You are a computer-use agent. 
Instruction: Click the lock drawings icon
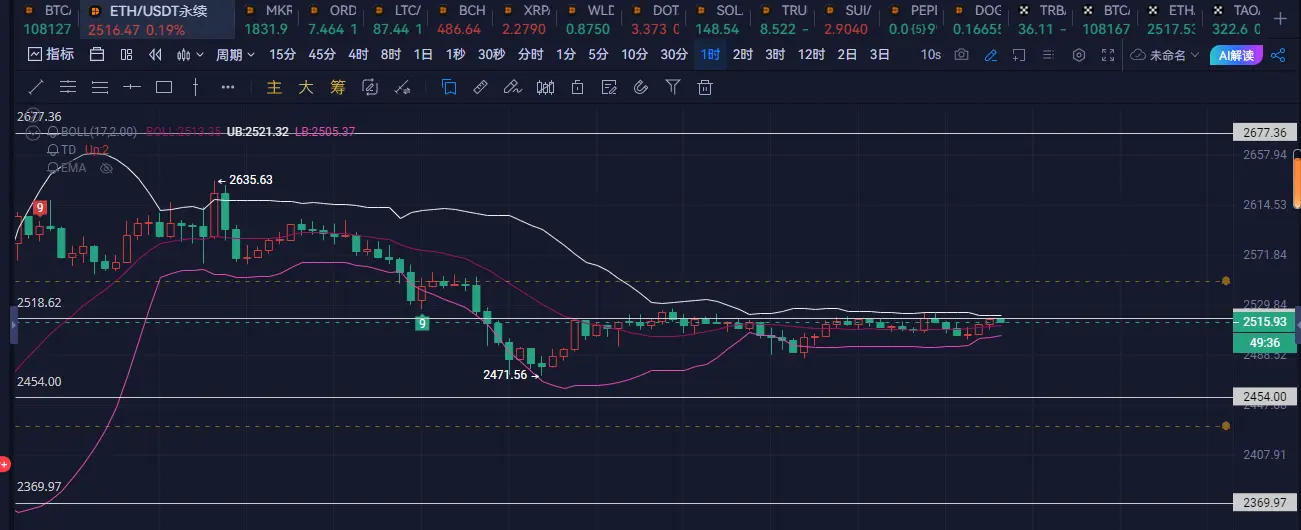pos(577,87)
